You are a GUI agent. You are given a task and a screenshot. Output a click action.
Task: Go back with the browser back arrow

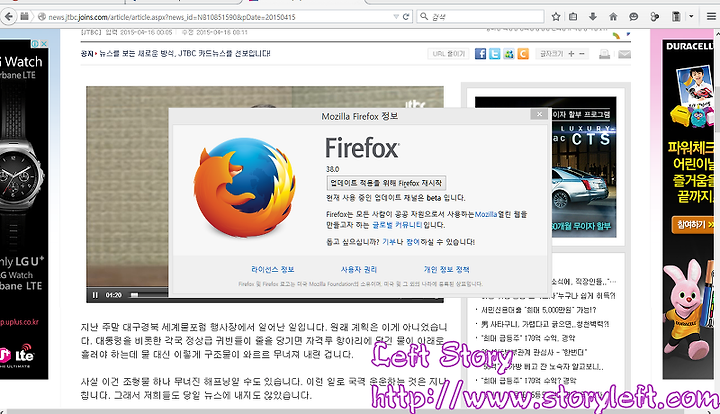click(x=8, y=17)
